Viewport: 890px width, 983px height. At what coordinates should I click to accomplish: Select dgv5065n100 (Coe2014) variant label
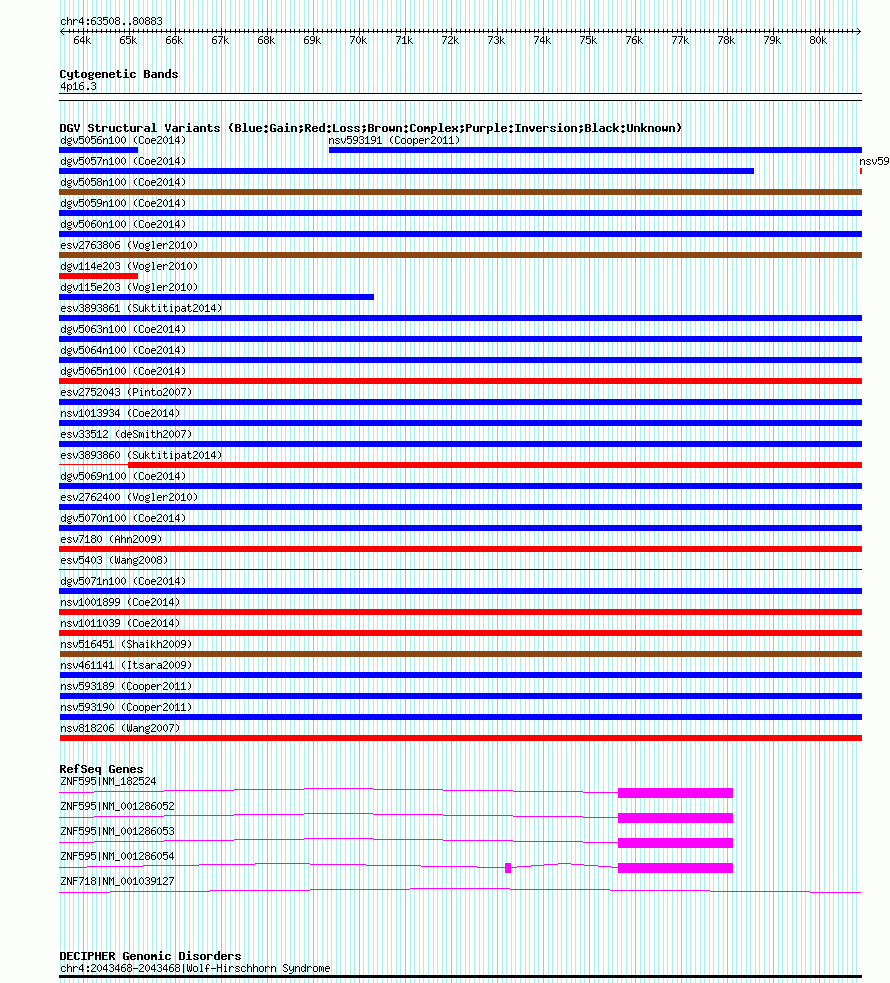coord(123,371)
